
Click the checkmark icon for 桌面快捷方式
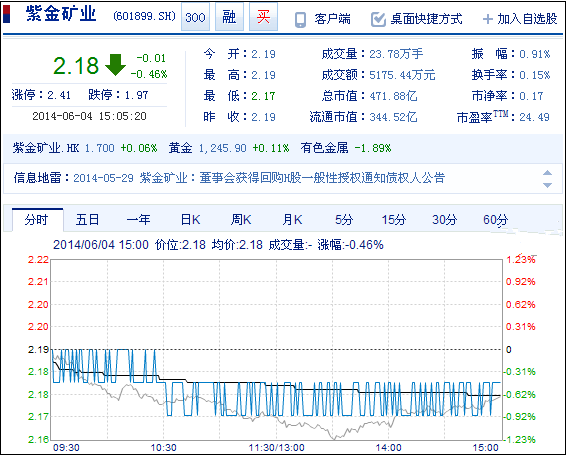pyautogui.click(x=378, y=19)
